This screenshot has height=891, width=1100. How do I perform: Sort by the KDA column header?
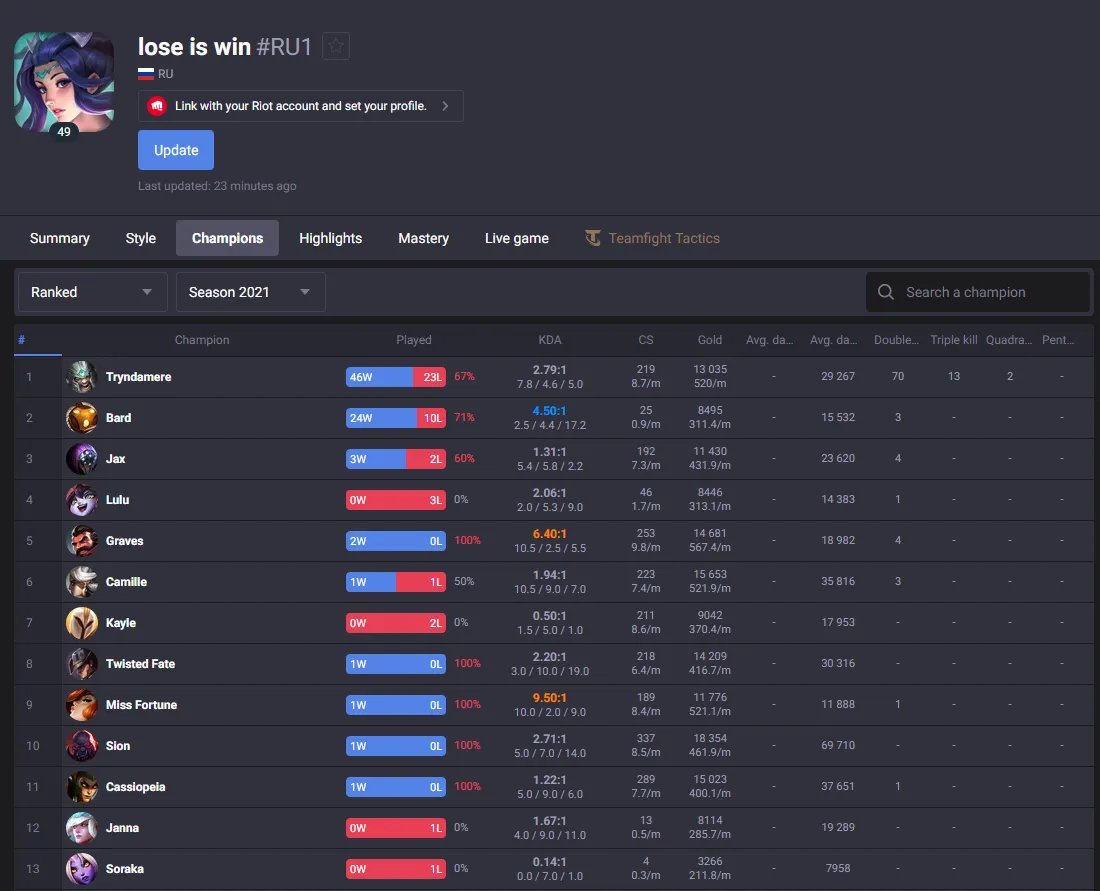point(550,340)
